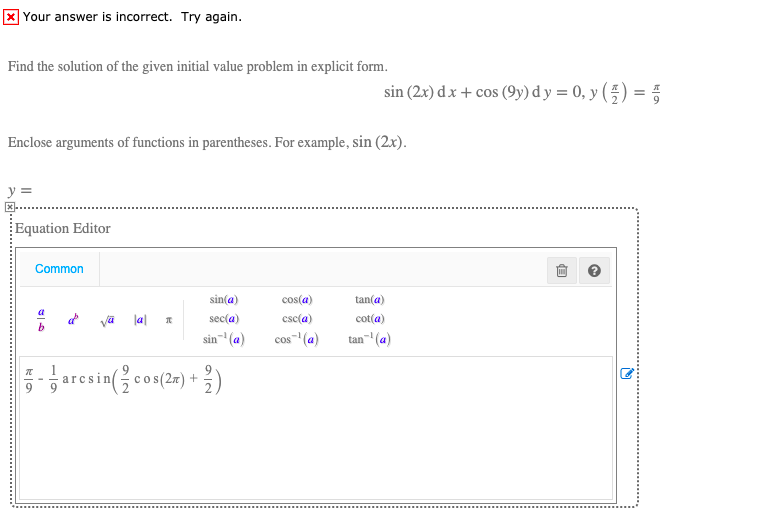Click the red incorrect answer X icon

pyautogui.click(x=11, y=17)
